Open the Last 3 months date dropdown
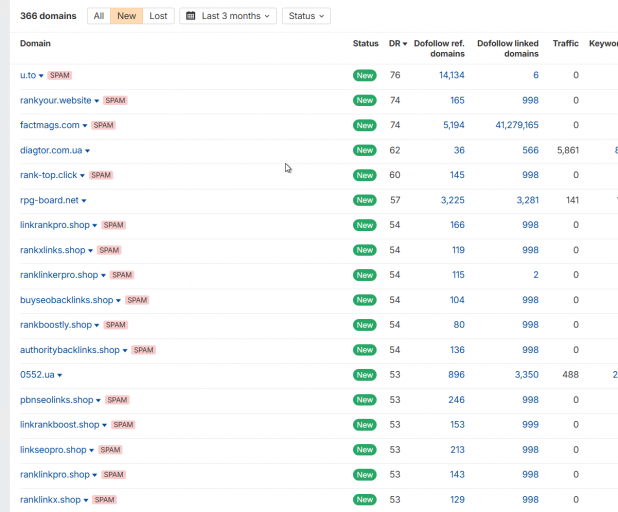The image size is (618, 512). click(228, 16)
